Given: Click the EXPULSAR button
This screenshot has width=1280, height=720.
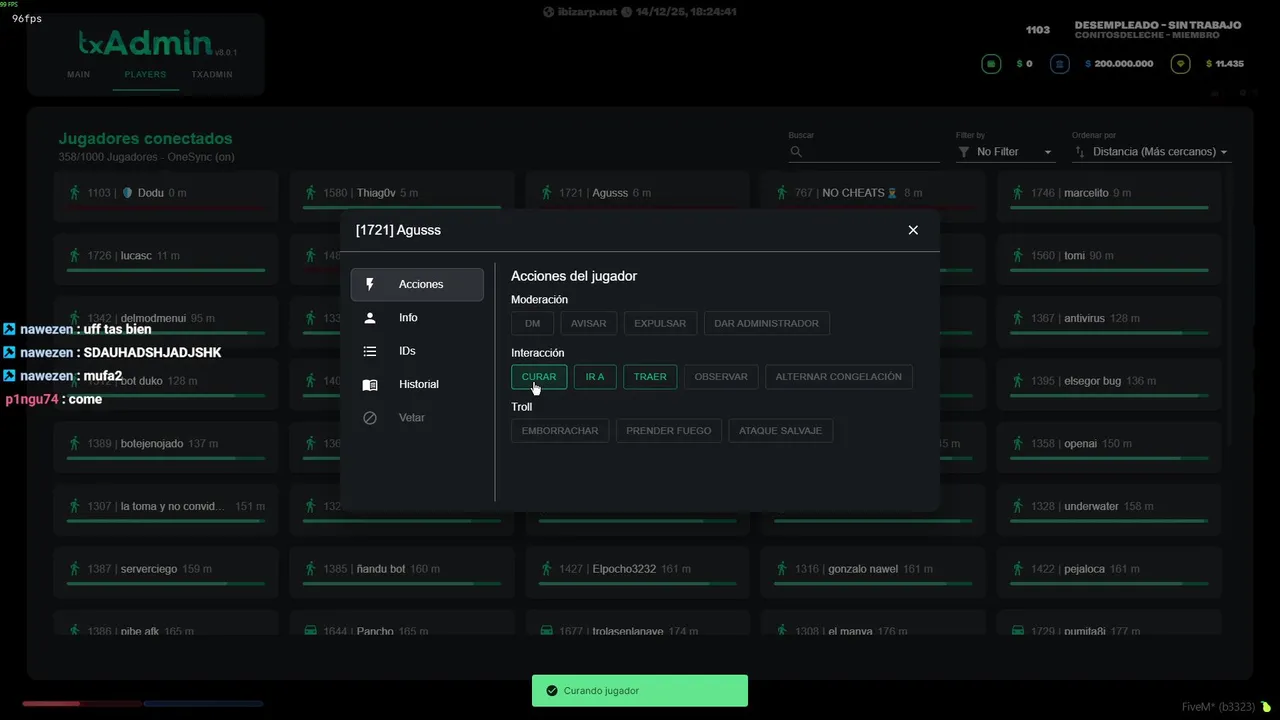Looking at the screenshot, I should 660,323.
